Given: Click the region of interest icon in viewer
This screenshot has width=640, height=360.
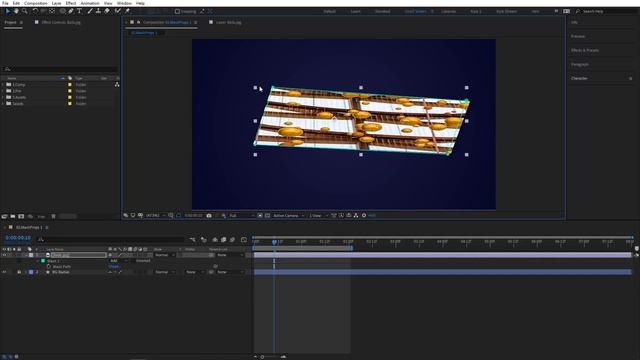Looking at the screenshot, I should coord(260,216).
